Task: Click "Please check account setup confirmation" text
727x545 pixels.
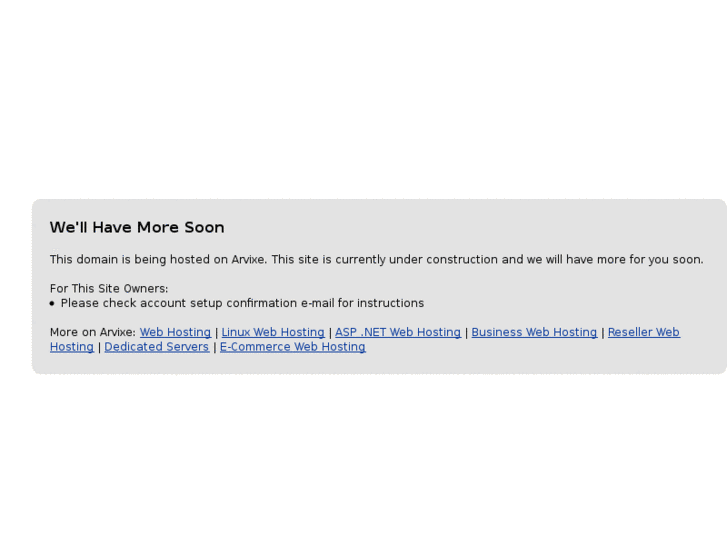Action: click(x=179, y=303)
